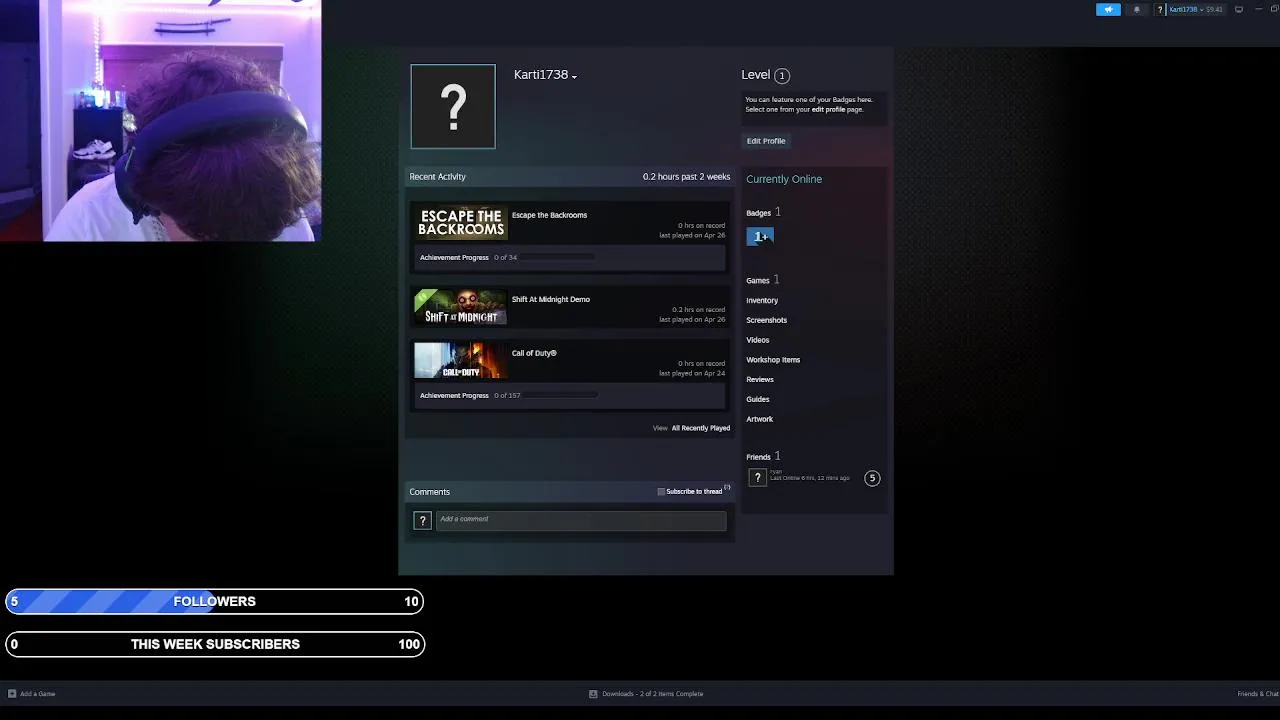The width and height of the screenshot is (1280, 720).
Task: Click the Shift At Midnight Demo title
Action: (551, 299)
